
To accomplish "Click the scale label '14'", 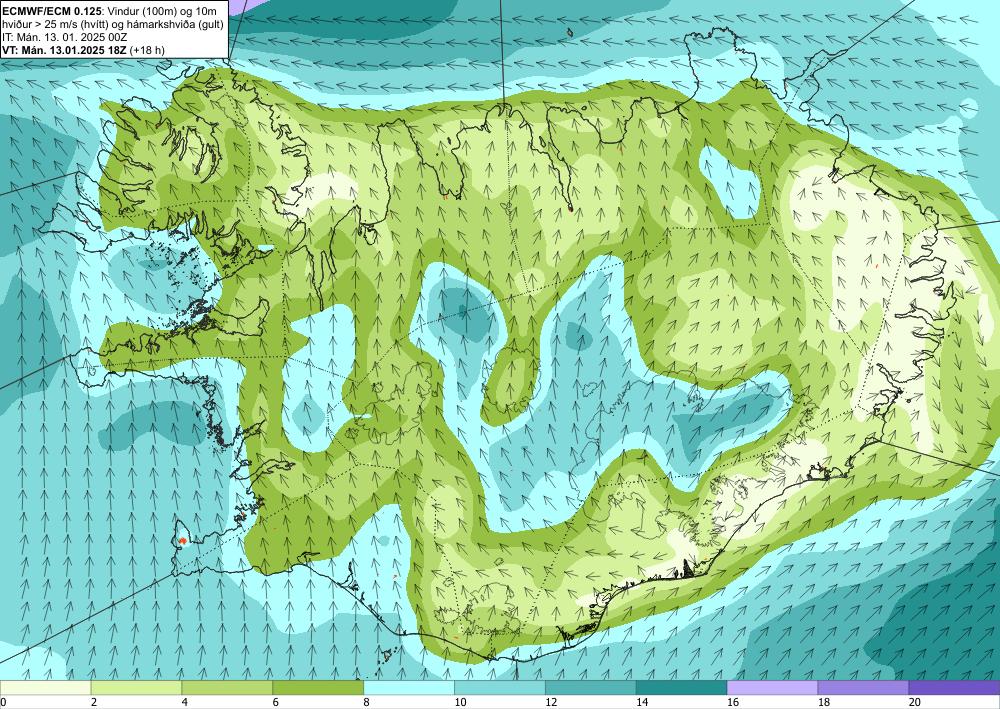I will click(642, 703).
